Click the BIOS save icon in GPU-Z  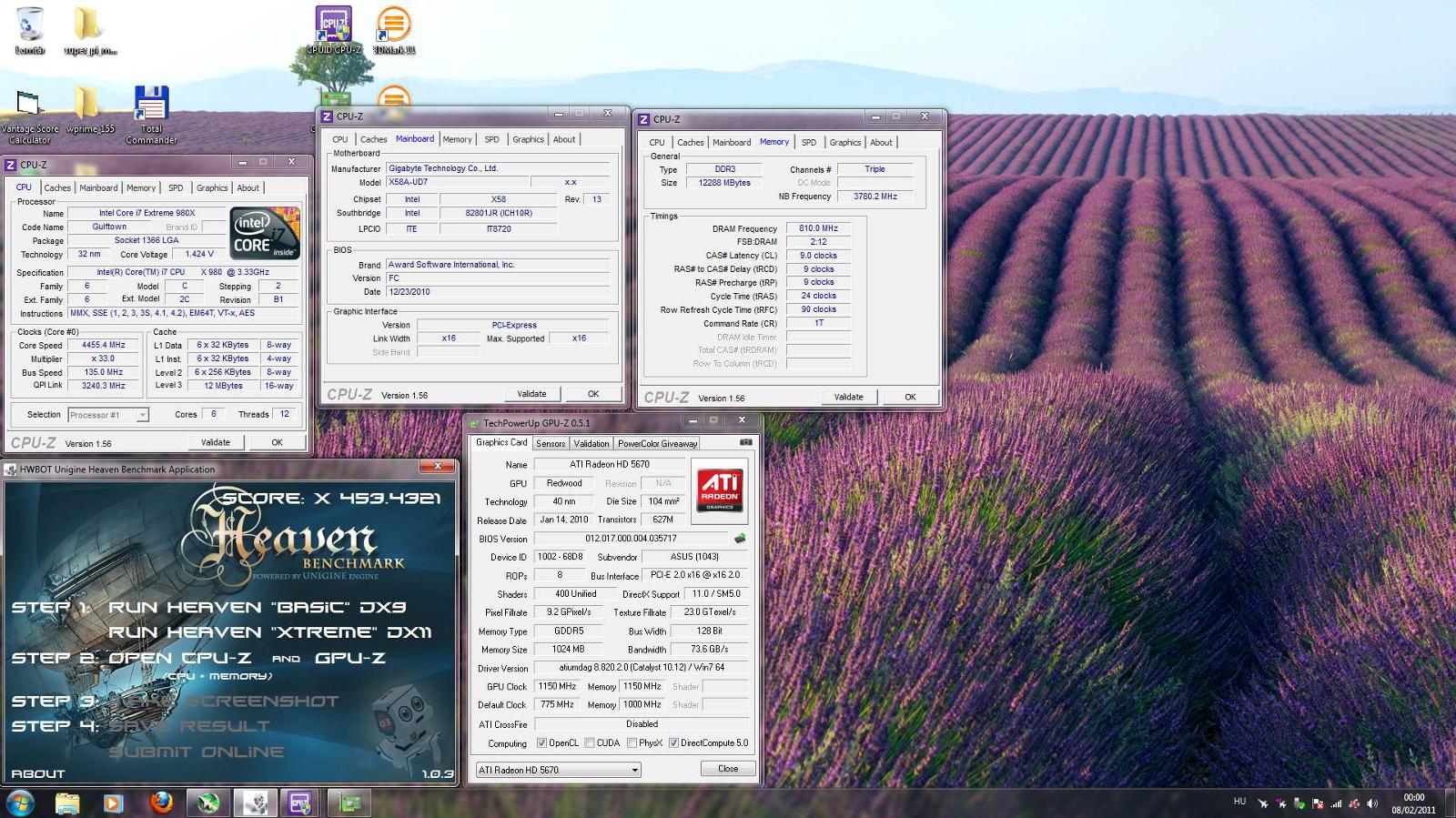coord(740,538)
